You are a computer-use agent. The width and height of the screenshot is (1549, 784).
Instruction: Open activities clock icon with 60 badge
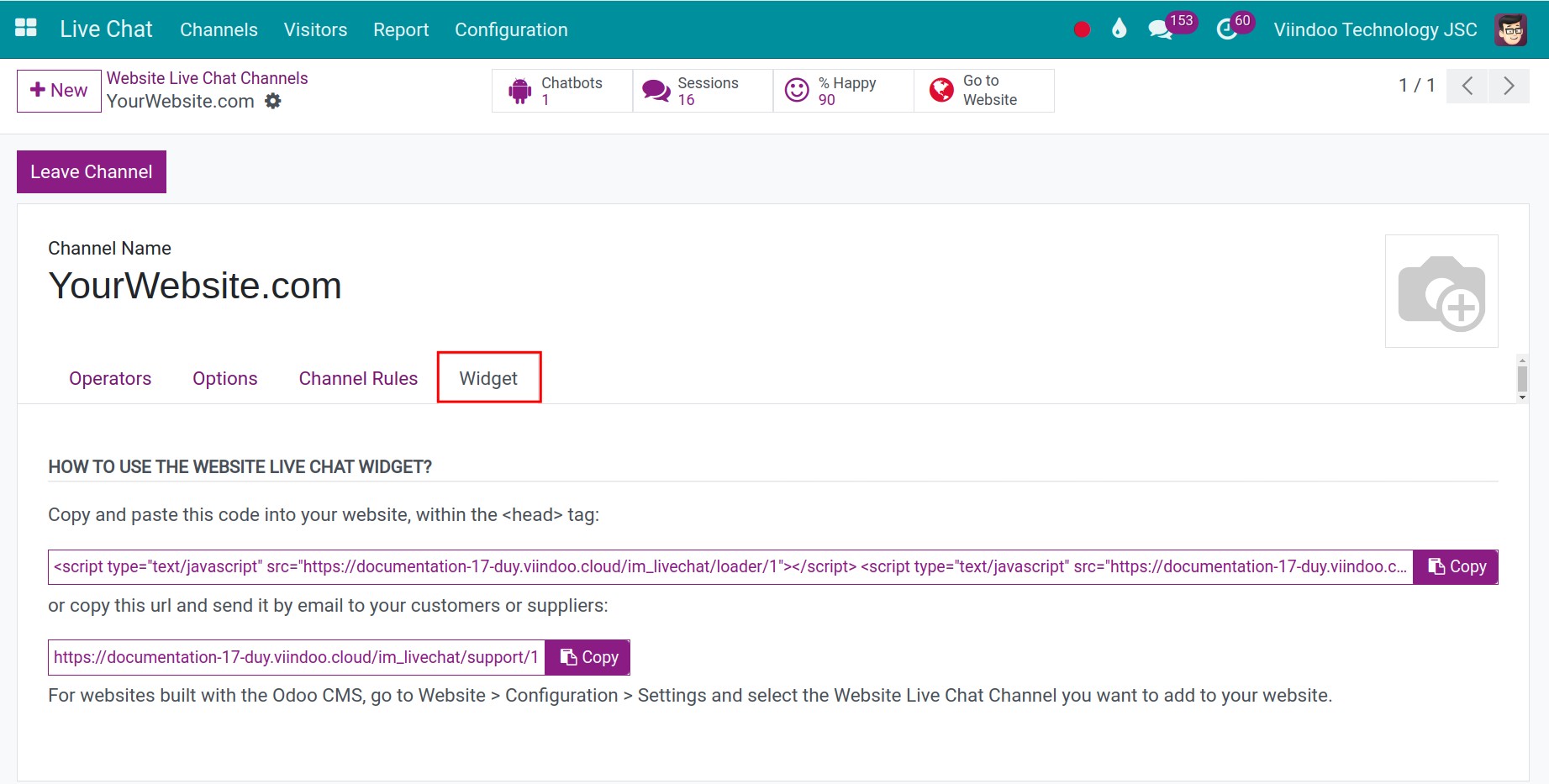pyautogui.click(x=1227, y=29)
